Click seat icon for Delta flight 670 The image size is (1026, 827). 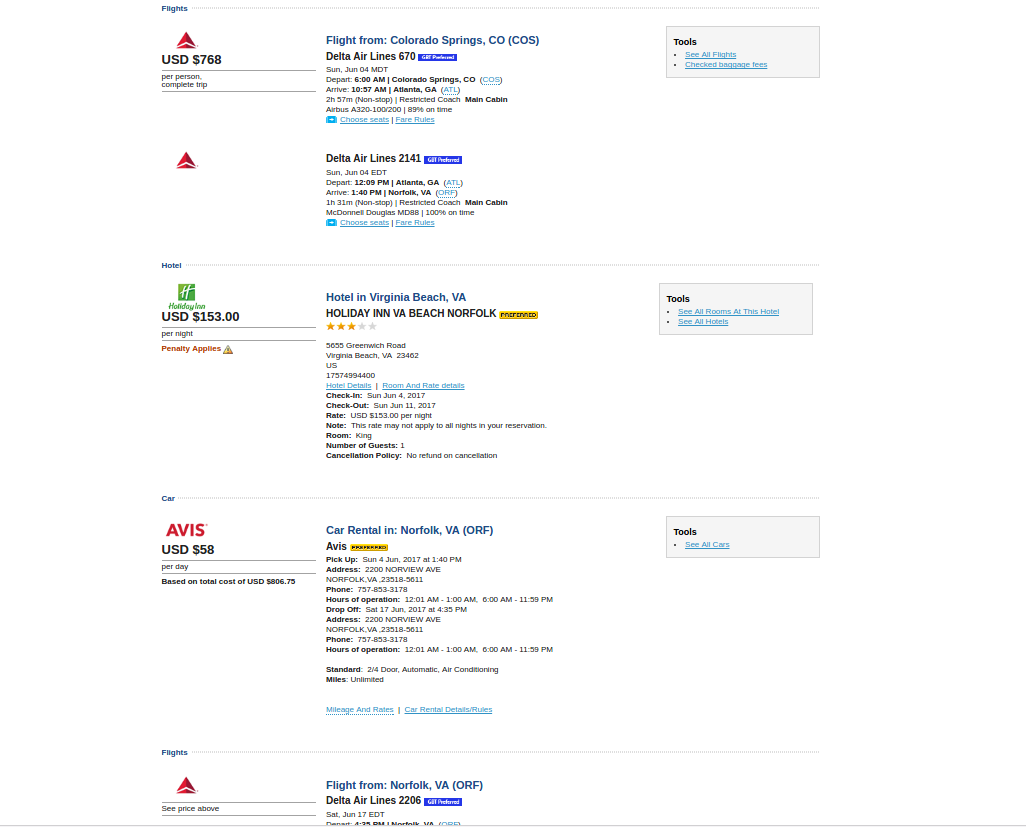tap(332, 120)
